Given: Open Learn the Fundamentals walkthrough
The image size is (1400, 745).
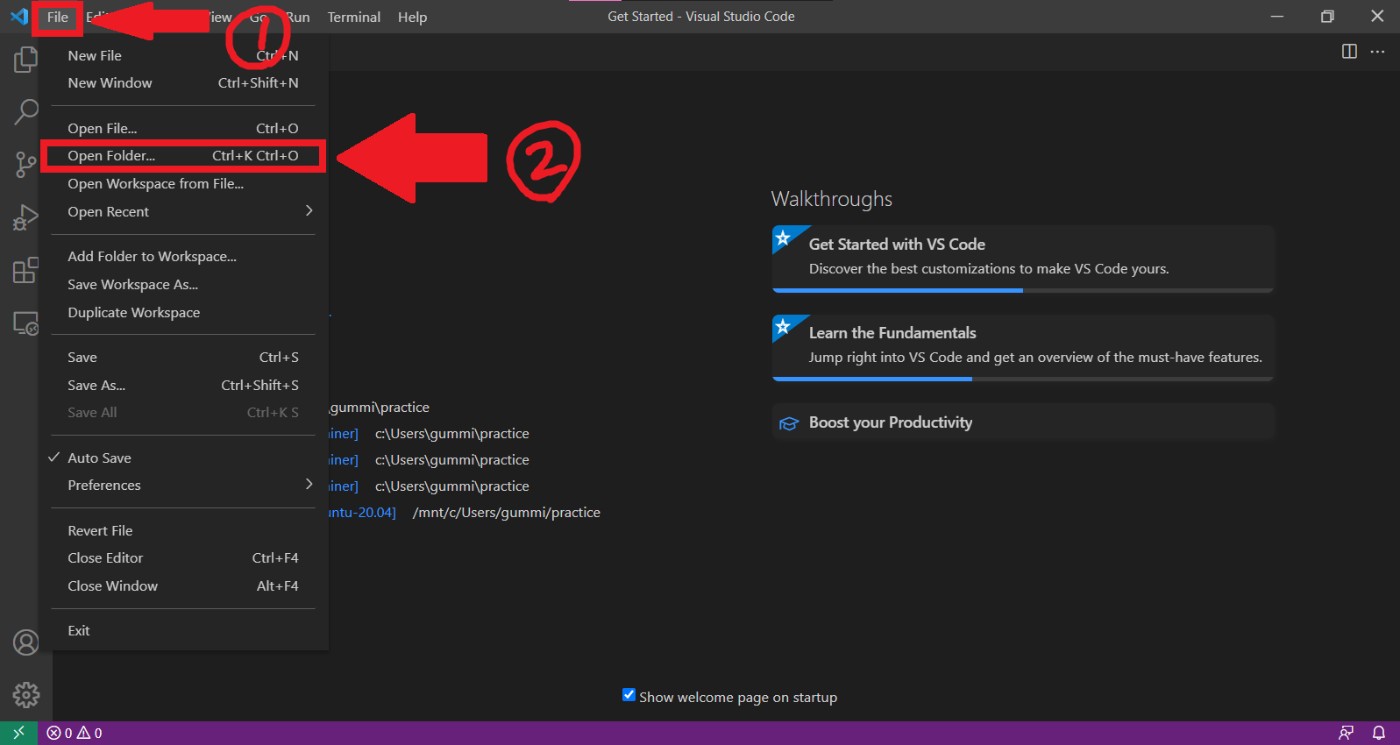Looking at the screenshot, I should (x=1023, y=347).
